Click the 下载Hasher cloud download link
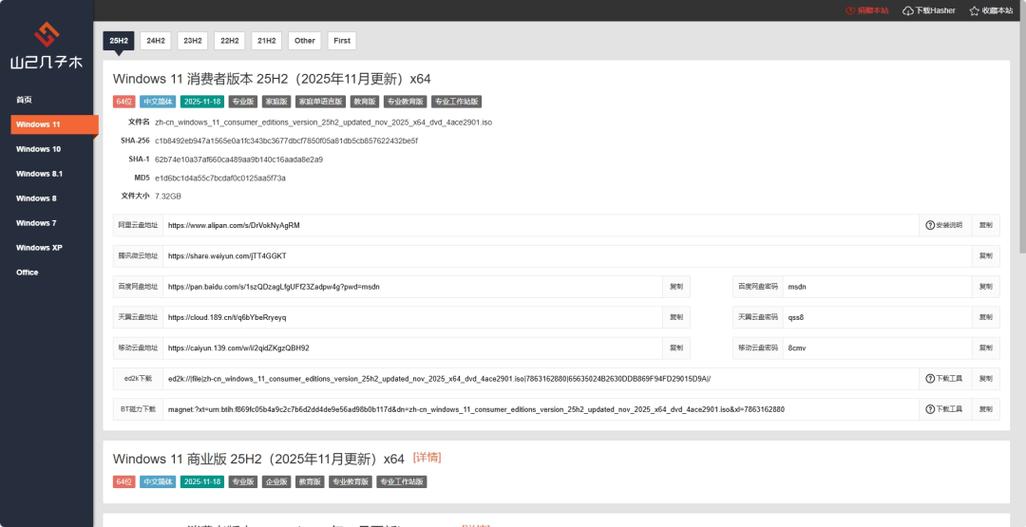 pyautogui.click(x=929, y=10)
